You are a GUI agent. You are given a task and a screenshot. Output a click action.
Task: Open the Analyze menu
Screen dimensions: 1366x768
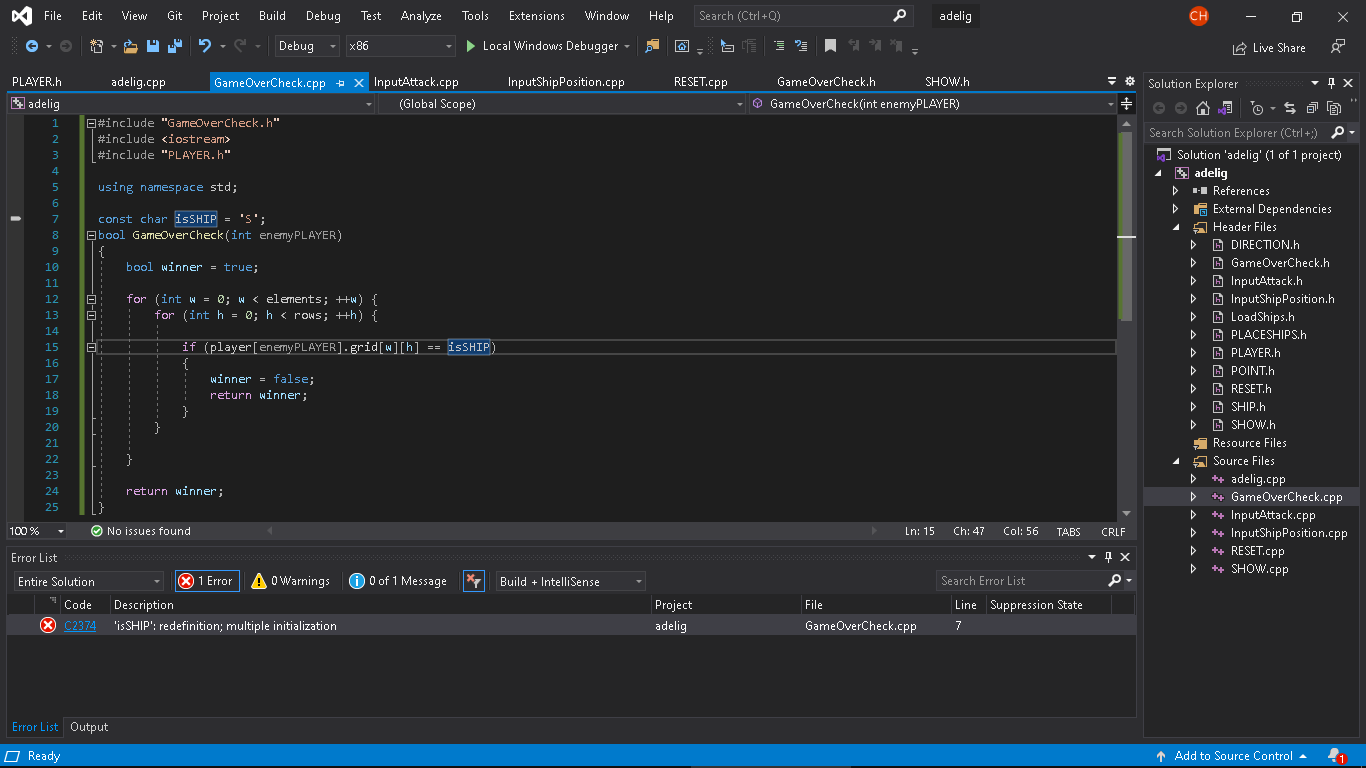421,16
